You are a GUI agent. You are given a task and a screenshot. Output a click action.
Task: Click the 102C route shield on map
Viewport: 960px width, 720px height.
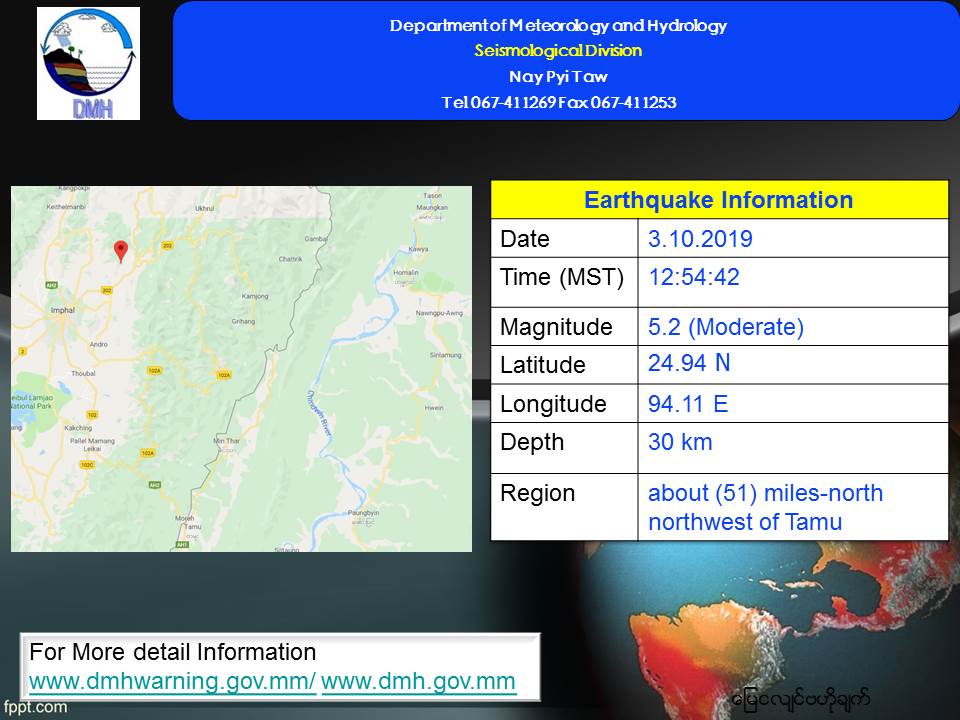[x=87, y=465]
